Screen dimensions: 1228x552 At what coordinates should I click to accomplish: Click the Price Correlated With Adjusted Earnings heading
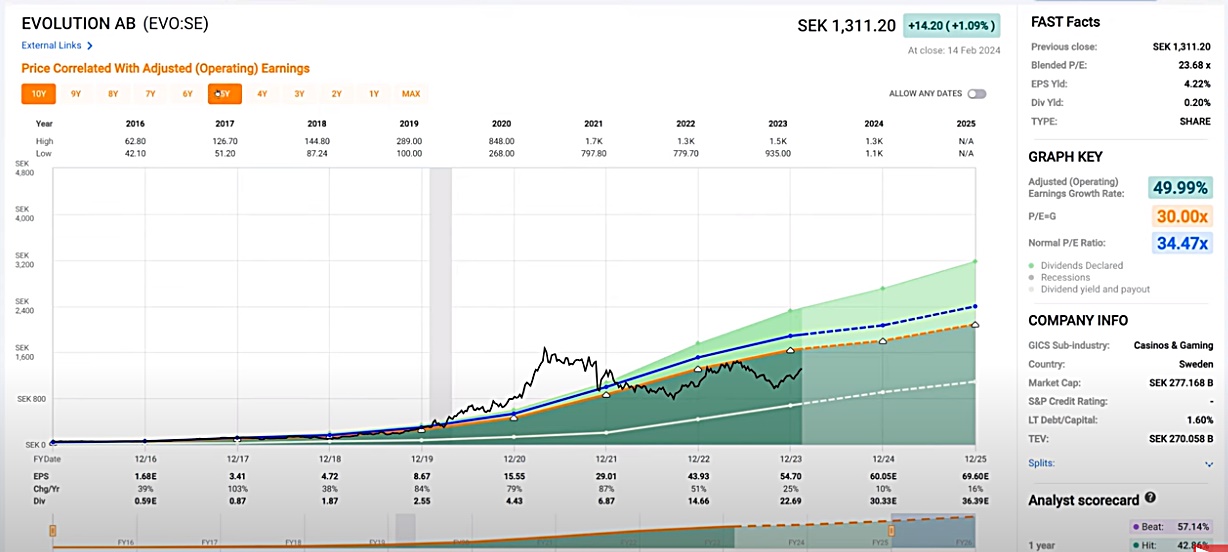pyautogui.click(x=166, y=69)
